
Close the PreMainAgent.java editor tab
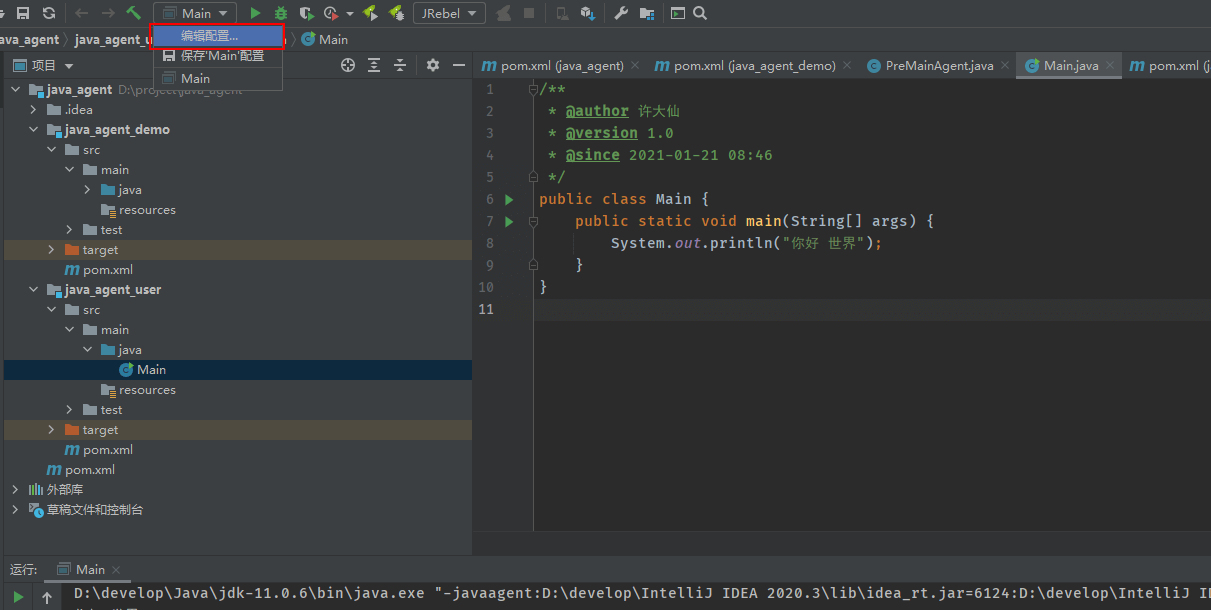click(x=1007, y=66)
